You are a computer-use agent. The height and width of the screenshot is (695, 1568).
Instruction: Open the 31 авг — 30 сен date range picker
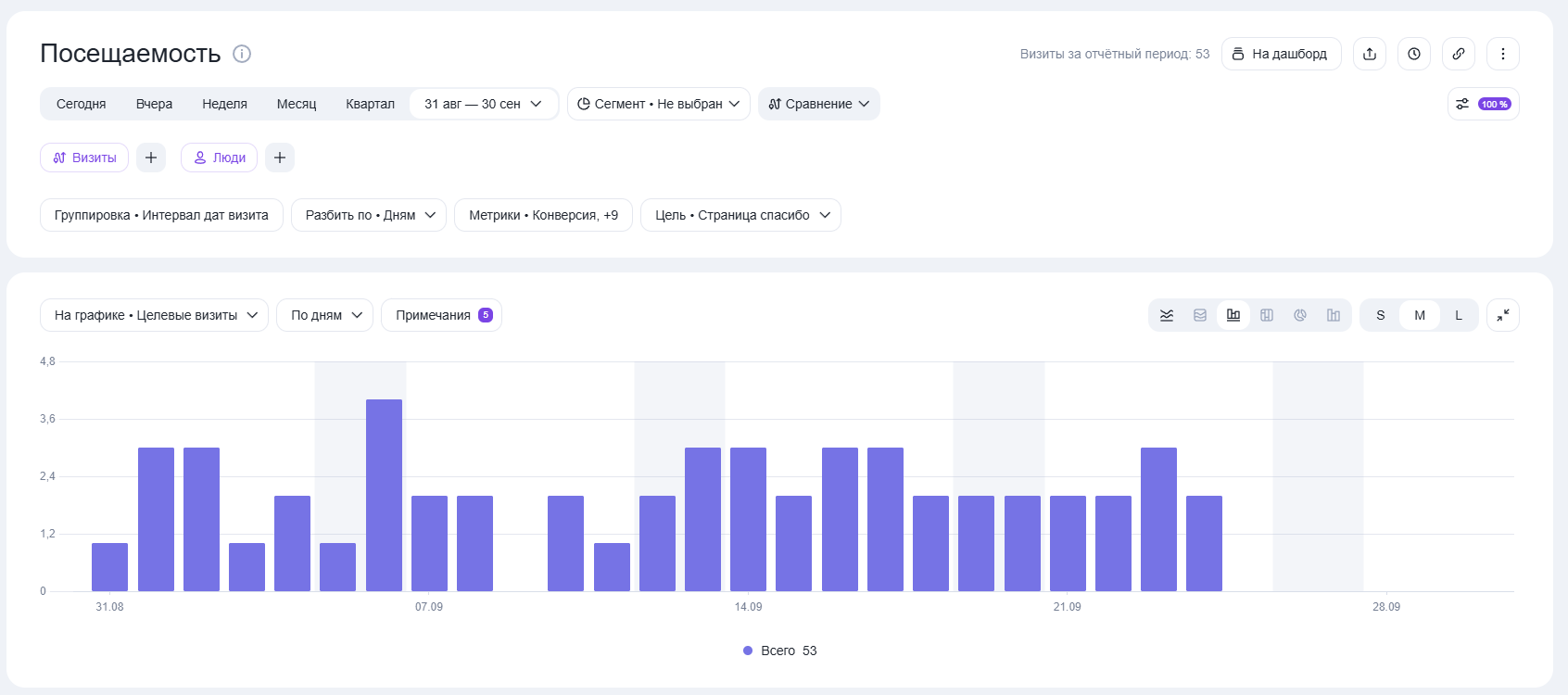coord(484,104)
